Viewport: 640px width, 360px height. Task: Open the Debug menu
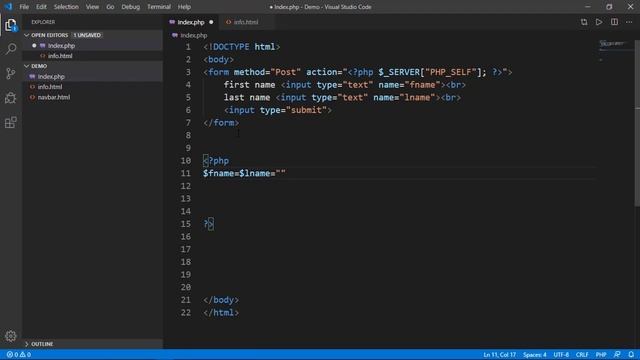(x=131, y=7)
